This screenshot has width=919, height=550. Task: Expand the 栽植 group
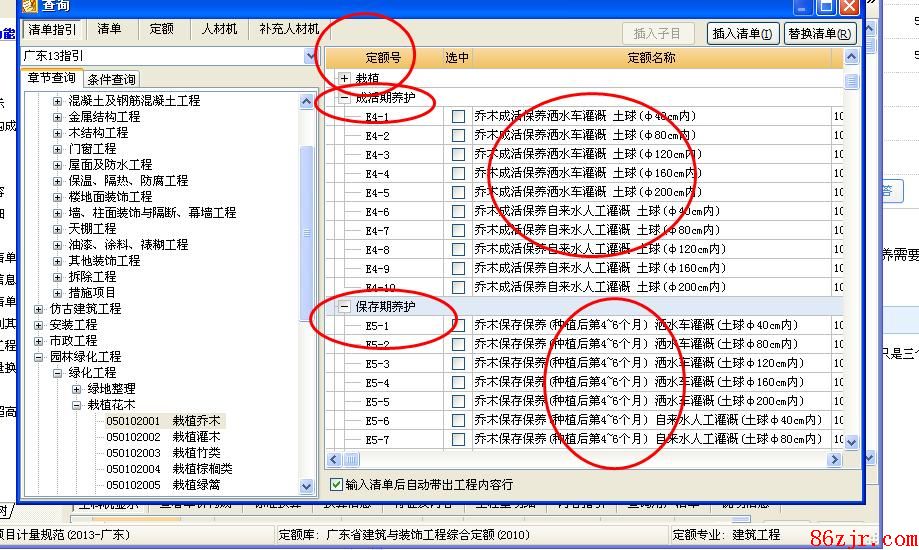click(345, 78)
